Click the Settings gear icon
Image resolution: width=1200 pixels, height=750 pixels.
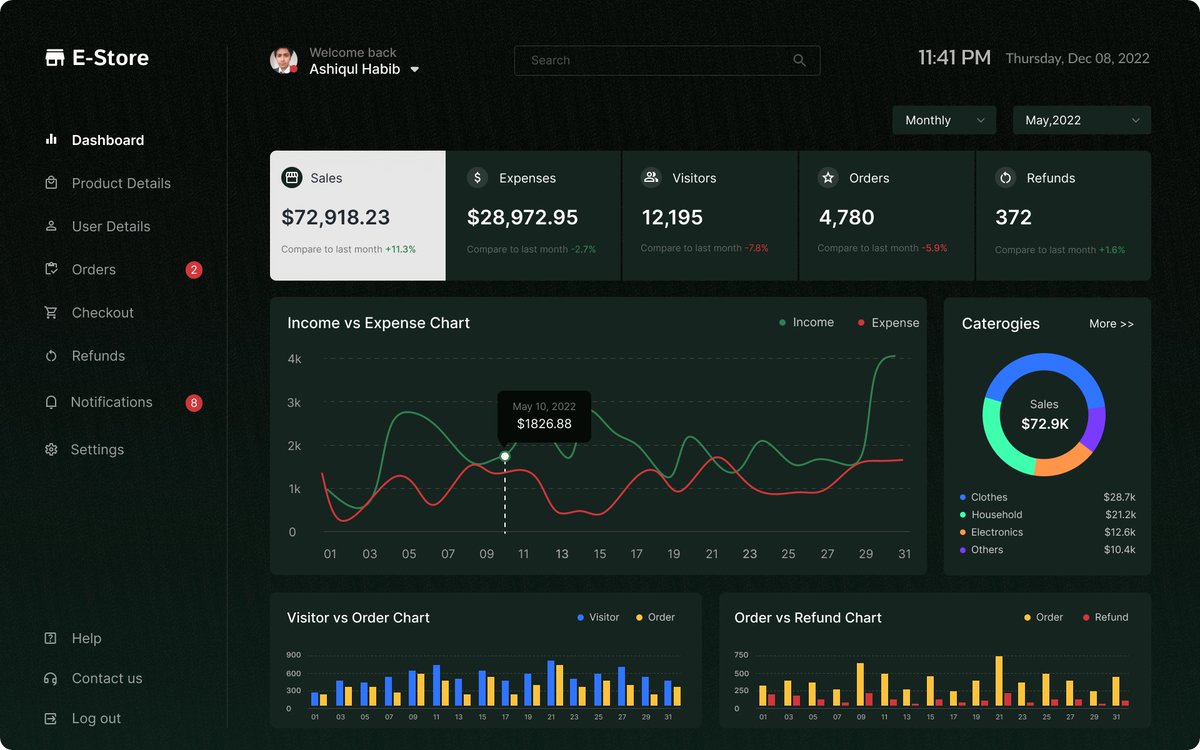[51, 450]
